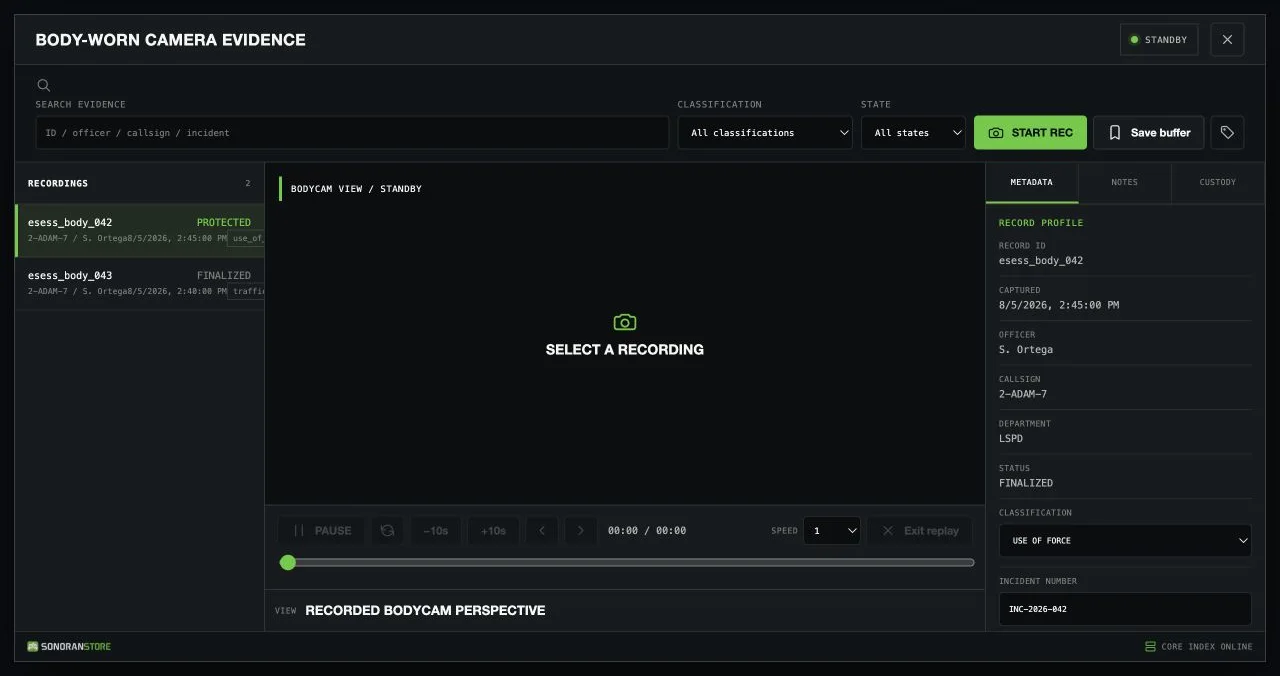Click the Incident Number field INC-2026-042

click(1125, 609)
